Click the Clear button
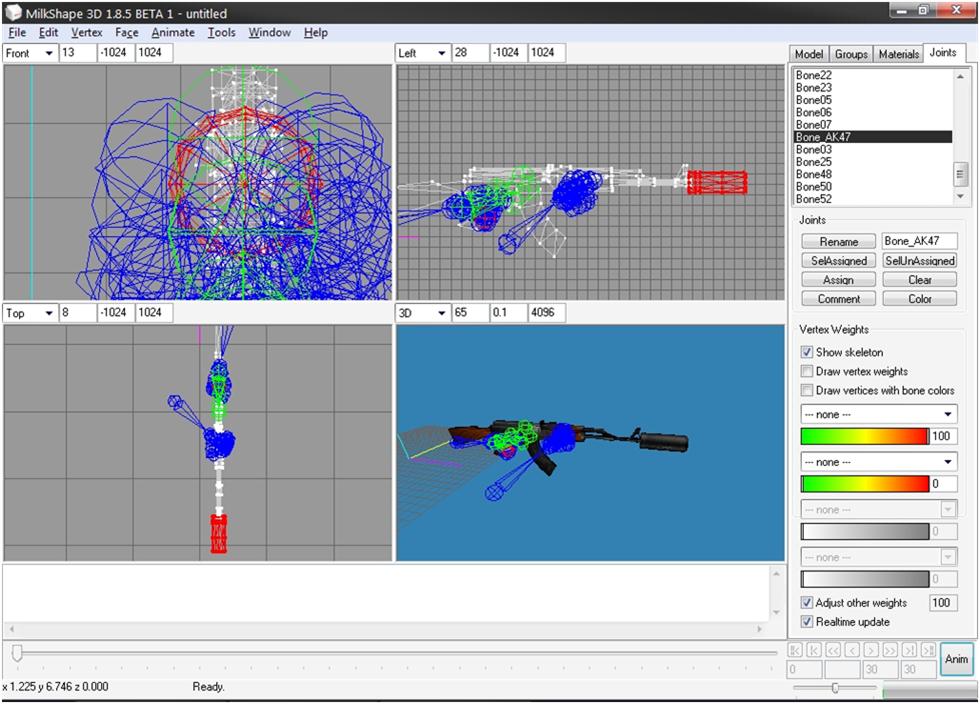This screenshot has height=704, width=980. point(920,280)
